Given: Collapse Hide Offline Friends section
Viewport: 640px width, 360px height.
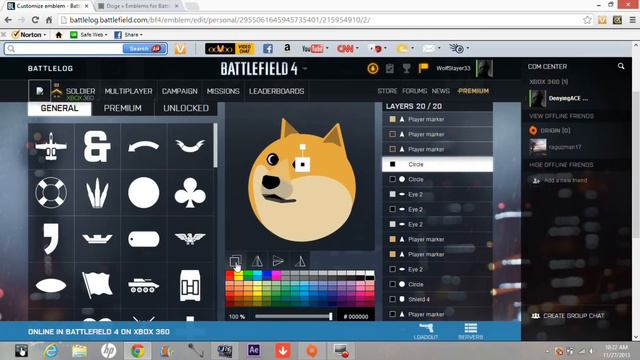Looking at the screenshot, I should 561,165.
